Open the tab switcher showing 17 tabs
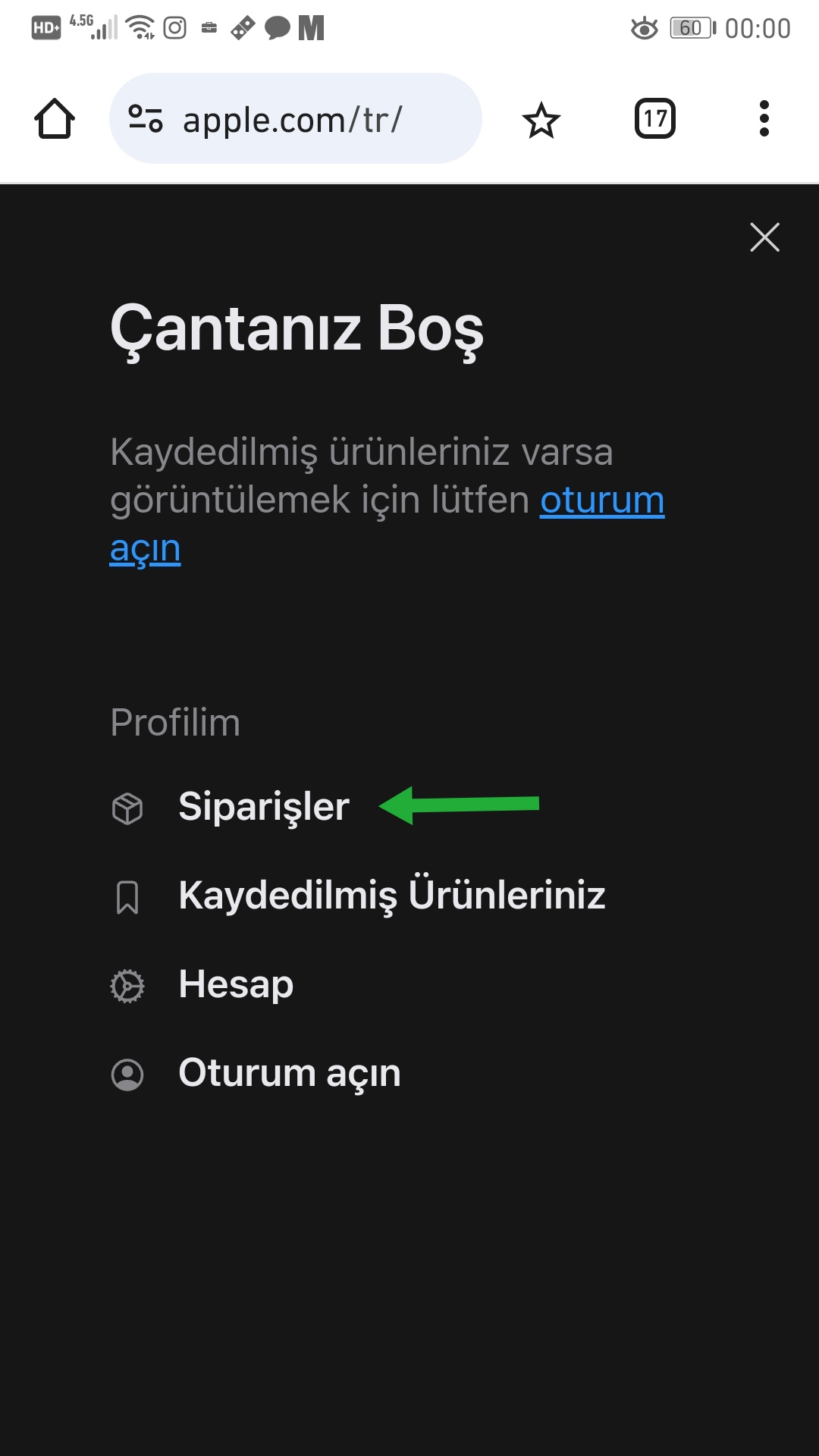The width and height of the screenshot is (819, 1456). coord(654,119)
